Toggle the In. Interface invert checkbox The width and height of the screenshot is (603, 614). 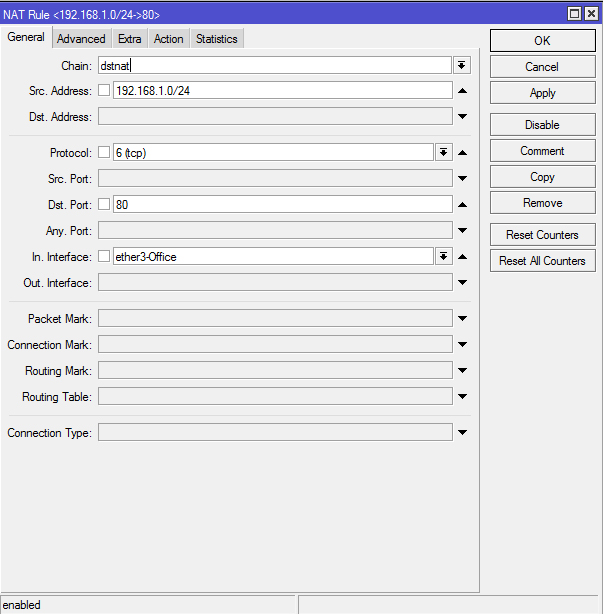coord(104,256)
